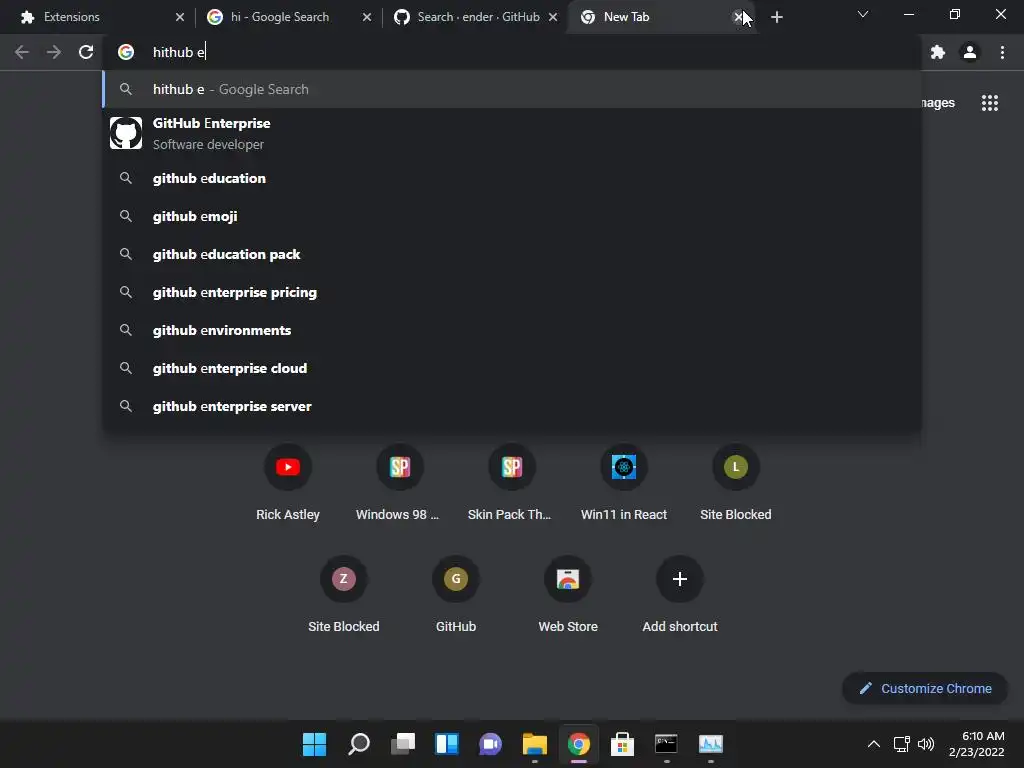
Task: Pick the github education suggestion
Action: (512, 178)
